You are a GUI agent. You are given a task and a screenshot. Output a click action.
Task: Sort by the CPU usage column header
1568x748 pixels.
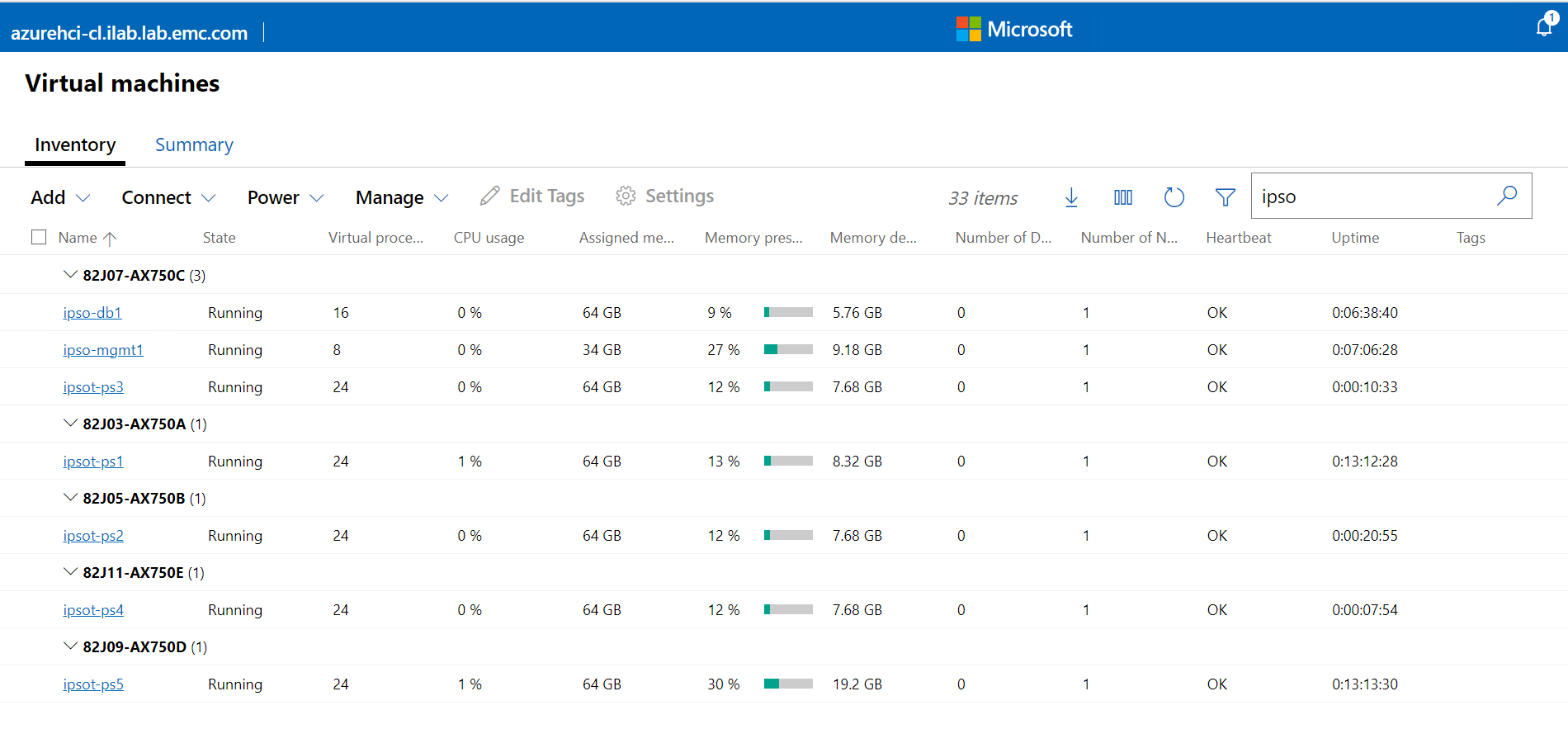[x=489, y=238]
